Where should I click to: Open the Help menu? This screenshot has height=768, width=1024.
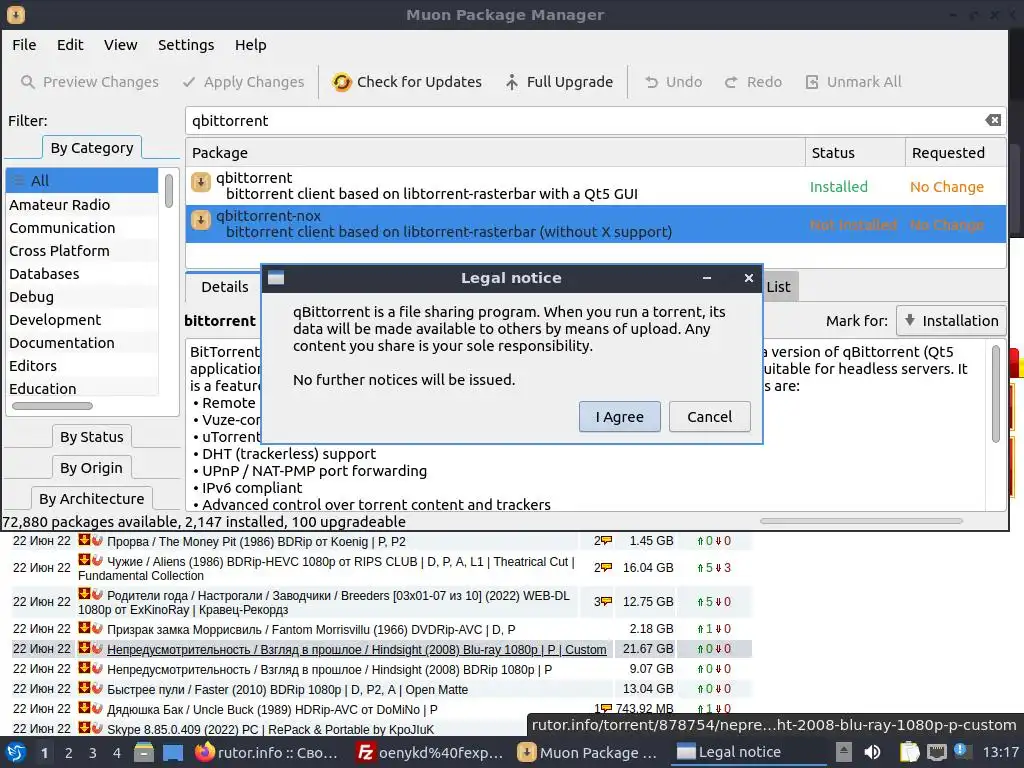click(250, 45)
